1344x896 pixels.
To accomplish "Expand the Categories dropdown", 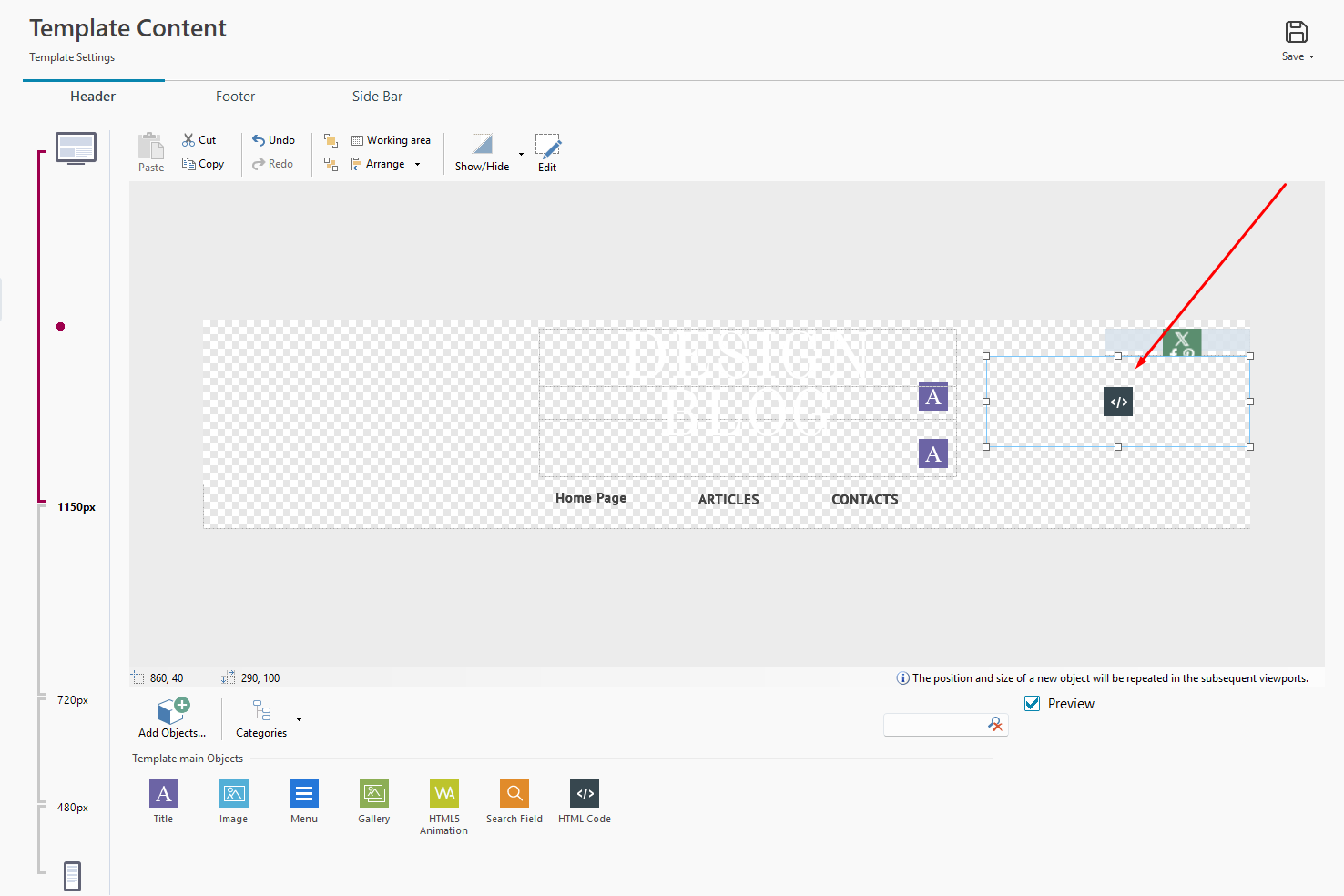I will pos(299,719).
